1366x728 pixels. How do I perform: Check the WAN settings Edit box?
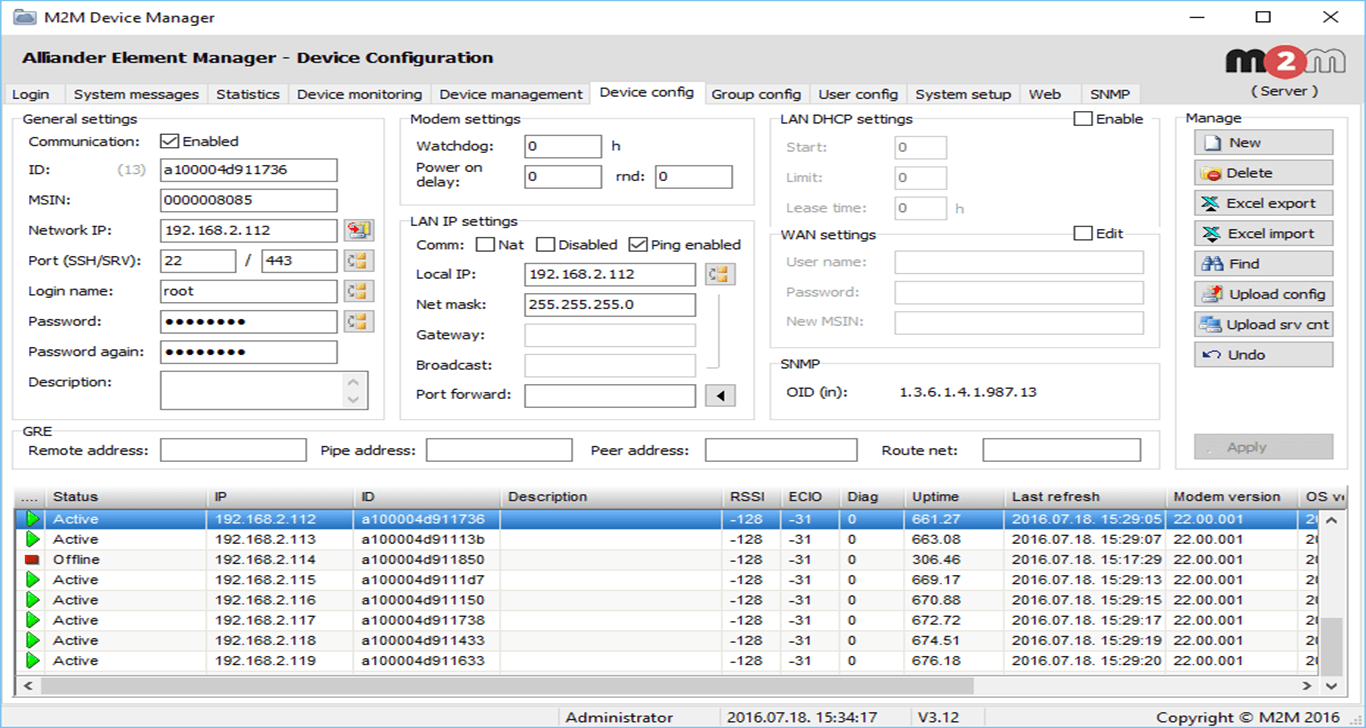[x=1082, y=233]
